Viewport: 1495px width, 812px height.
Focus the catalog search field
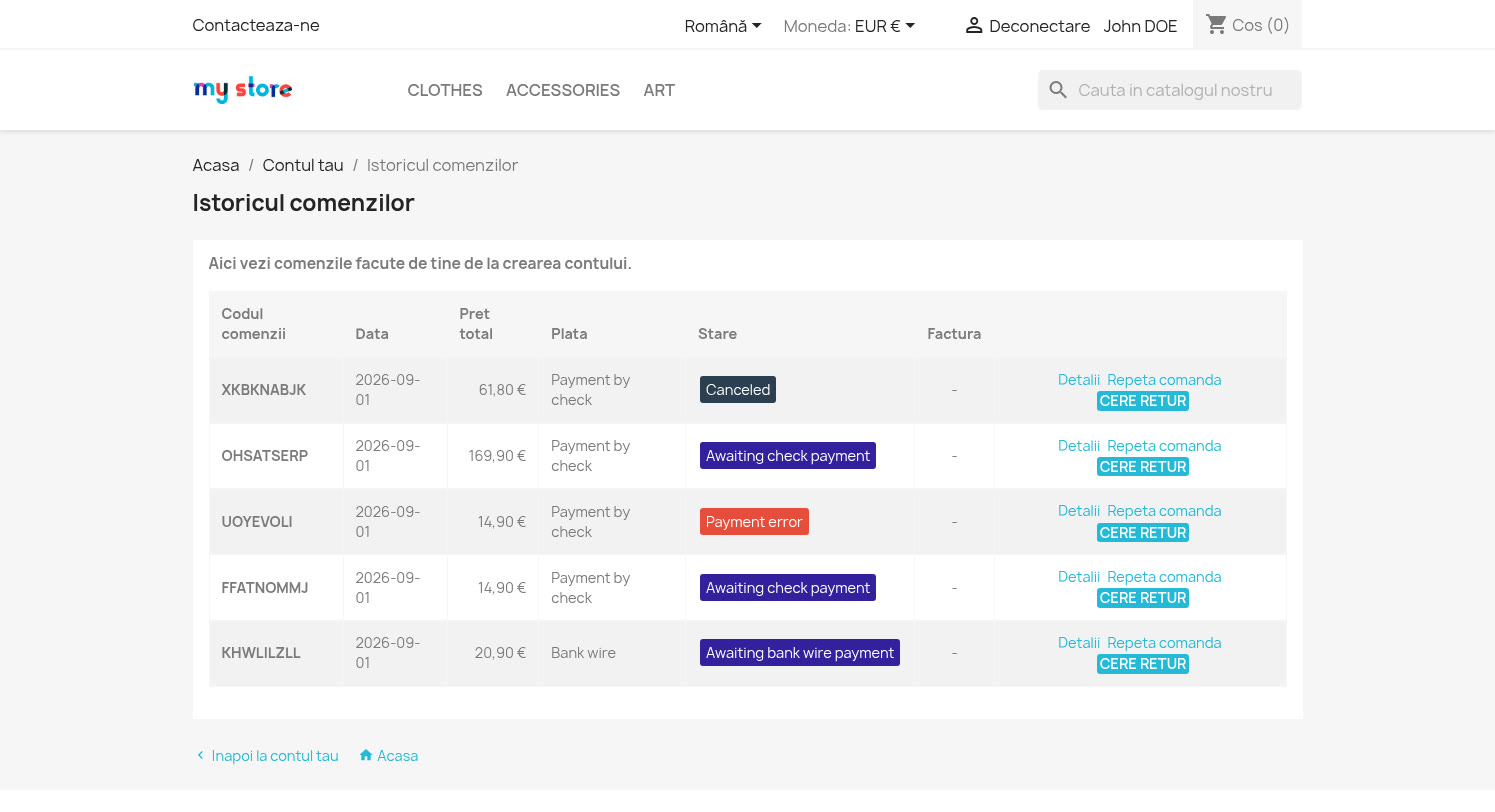pyautogui.click(x=1170, y=90)
